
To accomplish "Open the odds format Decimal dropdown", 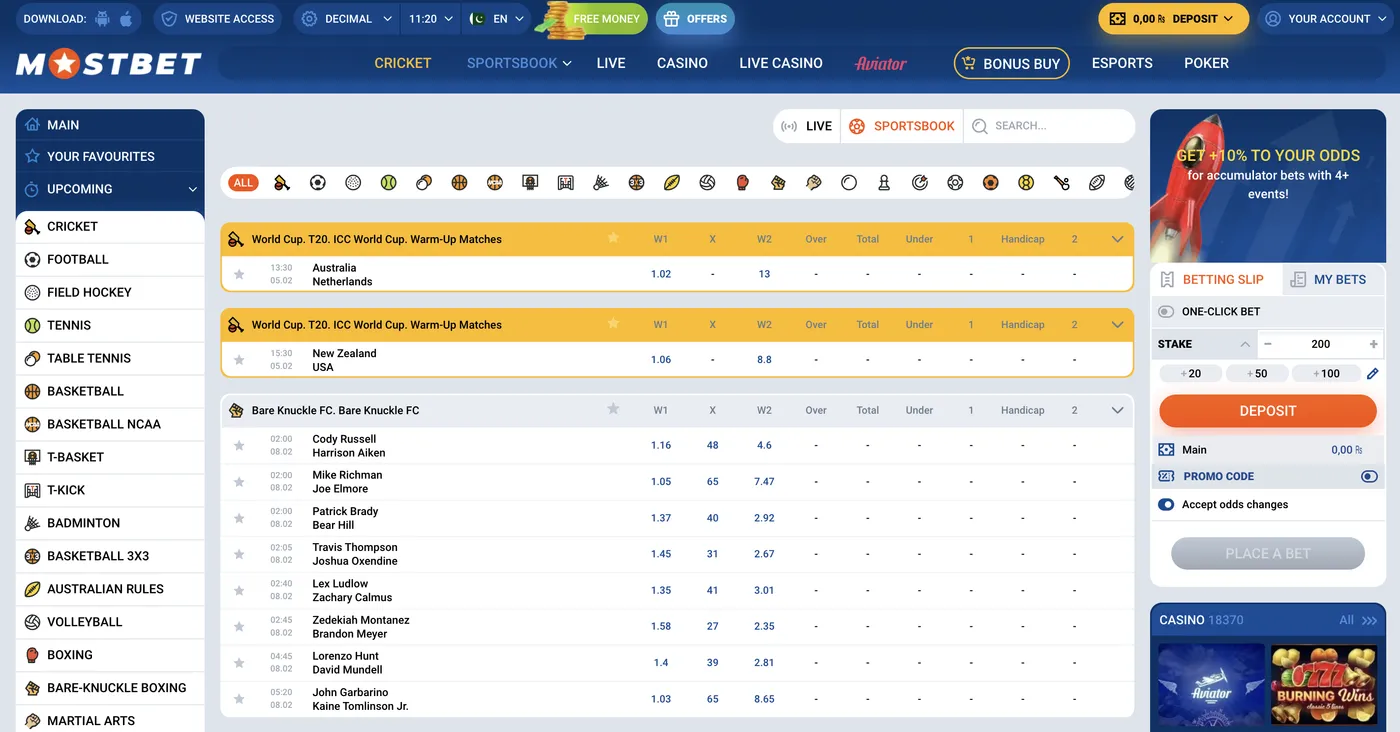I will (x=345, y=18).
